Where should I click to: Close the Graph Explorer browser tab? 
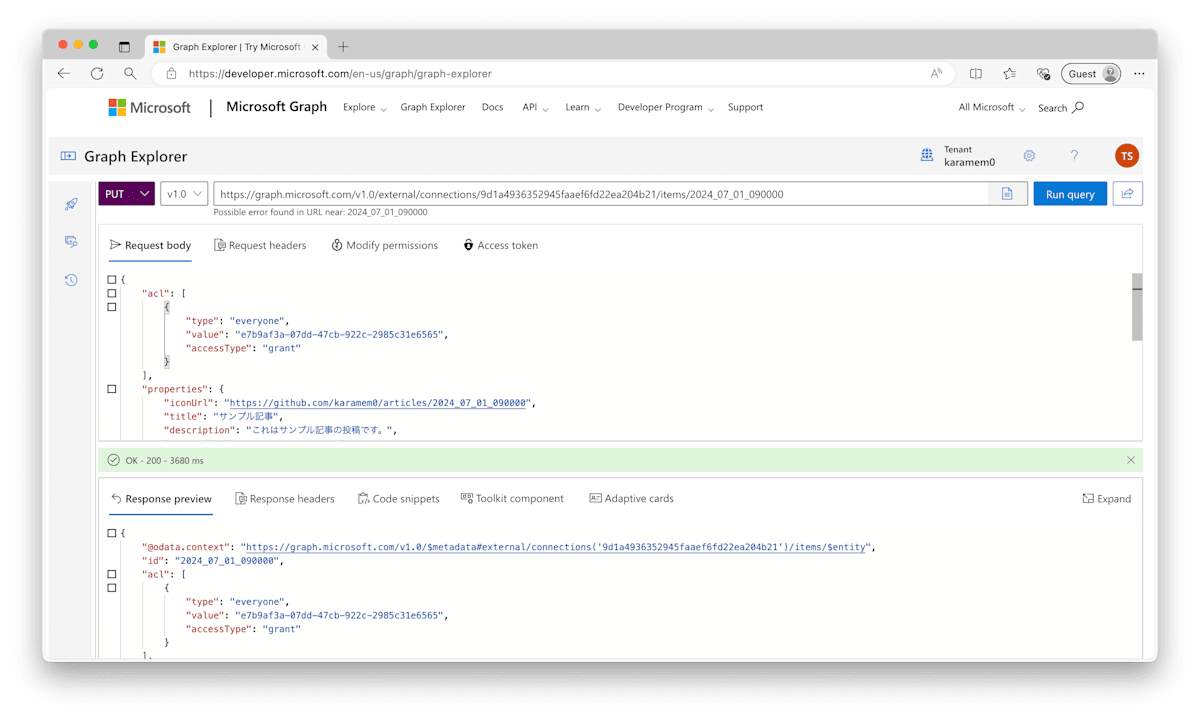click(315, 47)
